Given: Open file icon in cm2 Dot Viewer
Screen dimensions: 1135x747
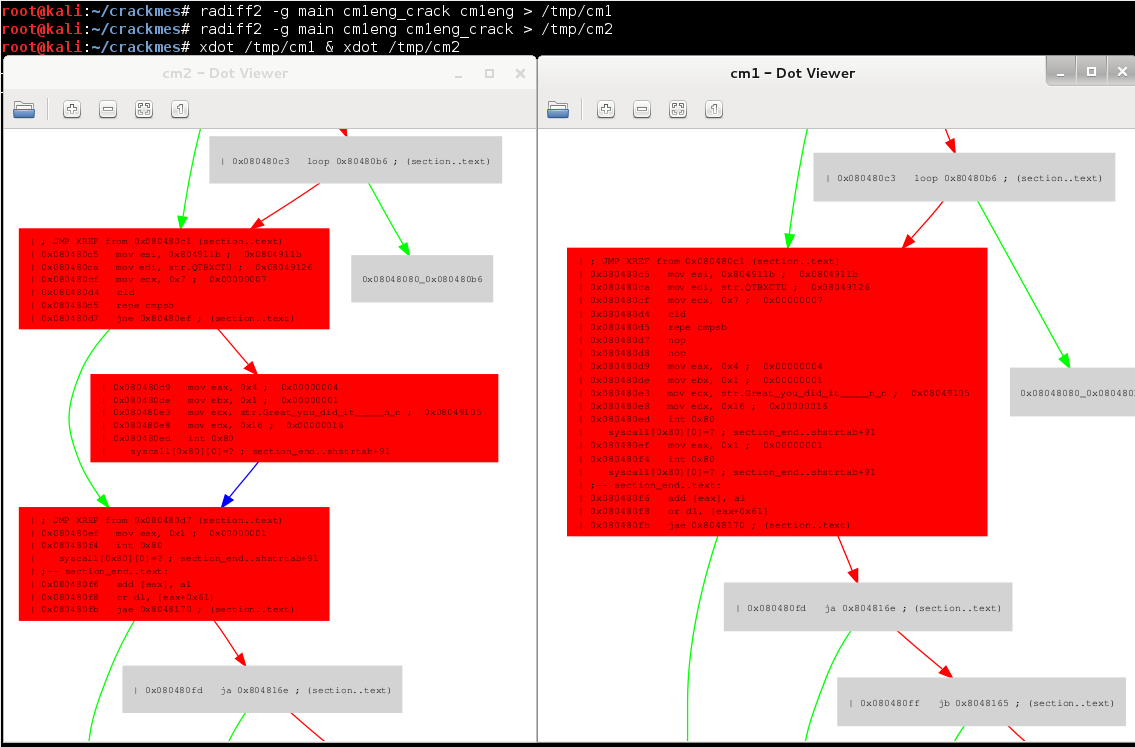Looking at the screenshot, I should pos(24,109).
